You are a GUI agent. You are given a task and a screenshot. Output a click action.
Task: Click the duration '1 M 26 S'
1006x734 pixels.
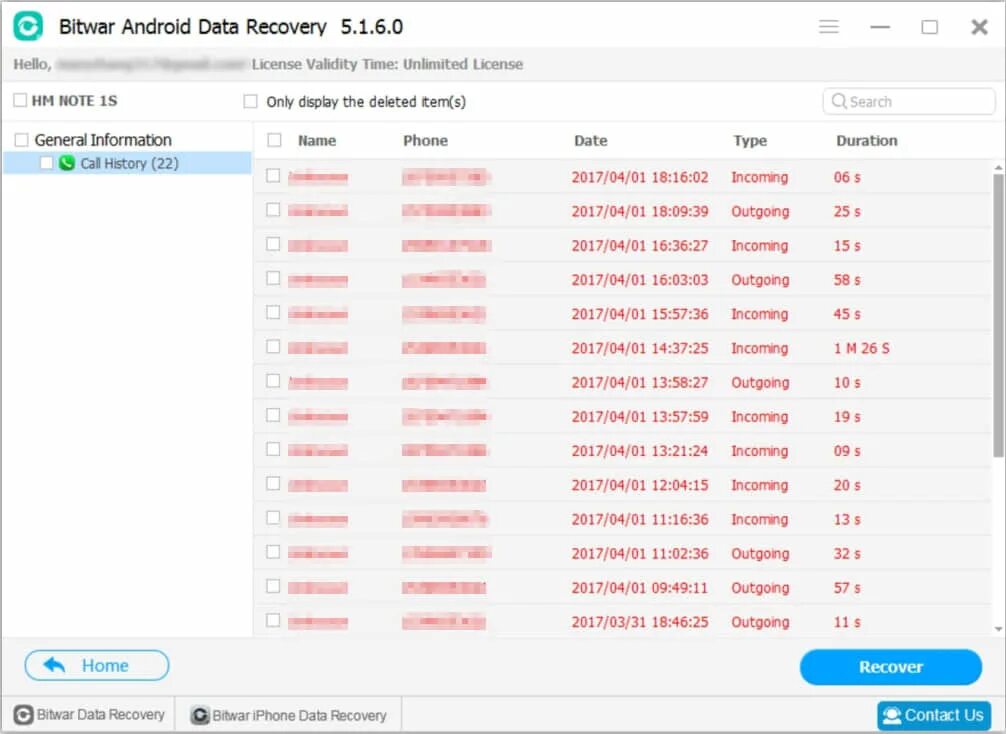coord(862,348)
